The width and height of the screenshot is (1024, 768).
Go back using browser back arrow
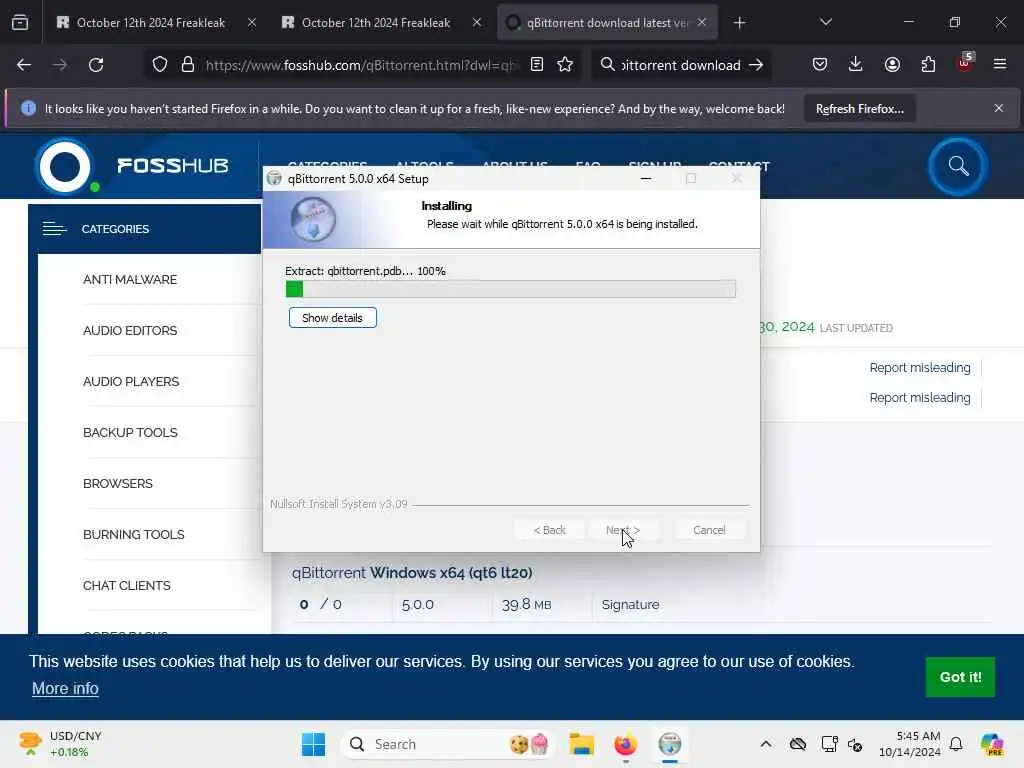point(24,65)
